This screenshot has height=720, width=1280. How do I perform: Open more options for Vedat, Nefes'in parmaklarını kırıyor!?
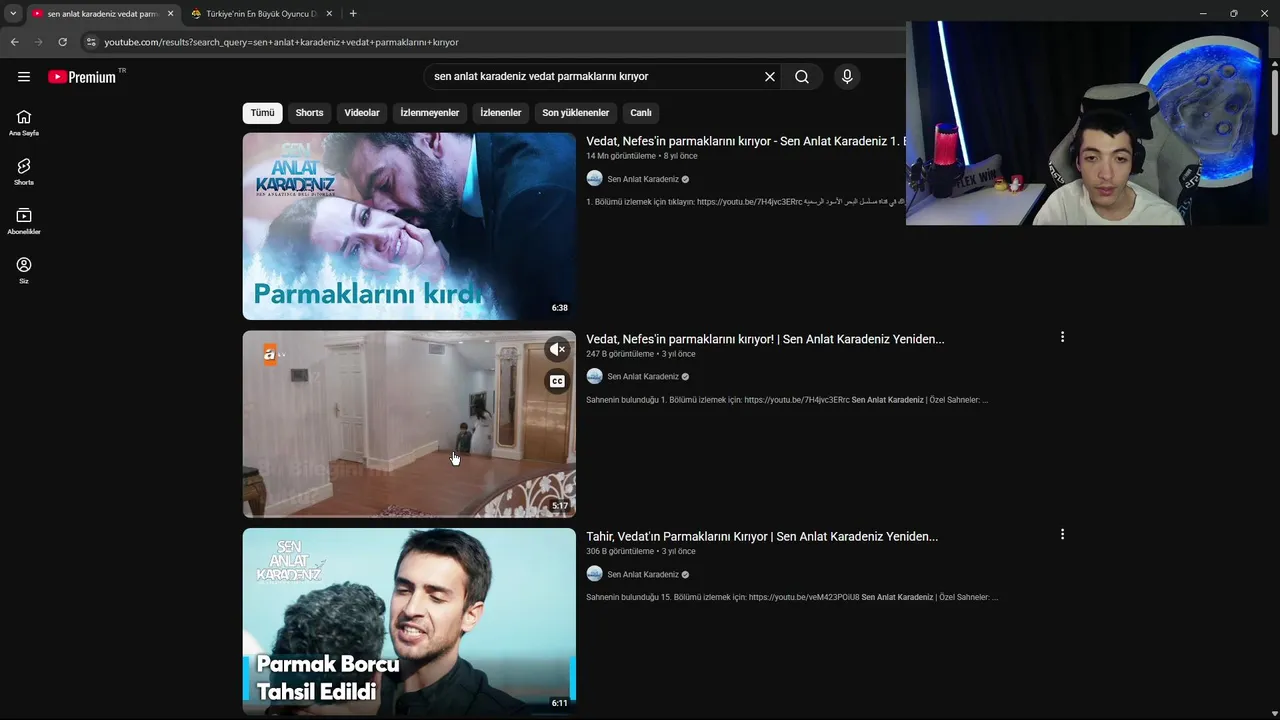(1062, 337)
